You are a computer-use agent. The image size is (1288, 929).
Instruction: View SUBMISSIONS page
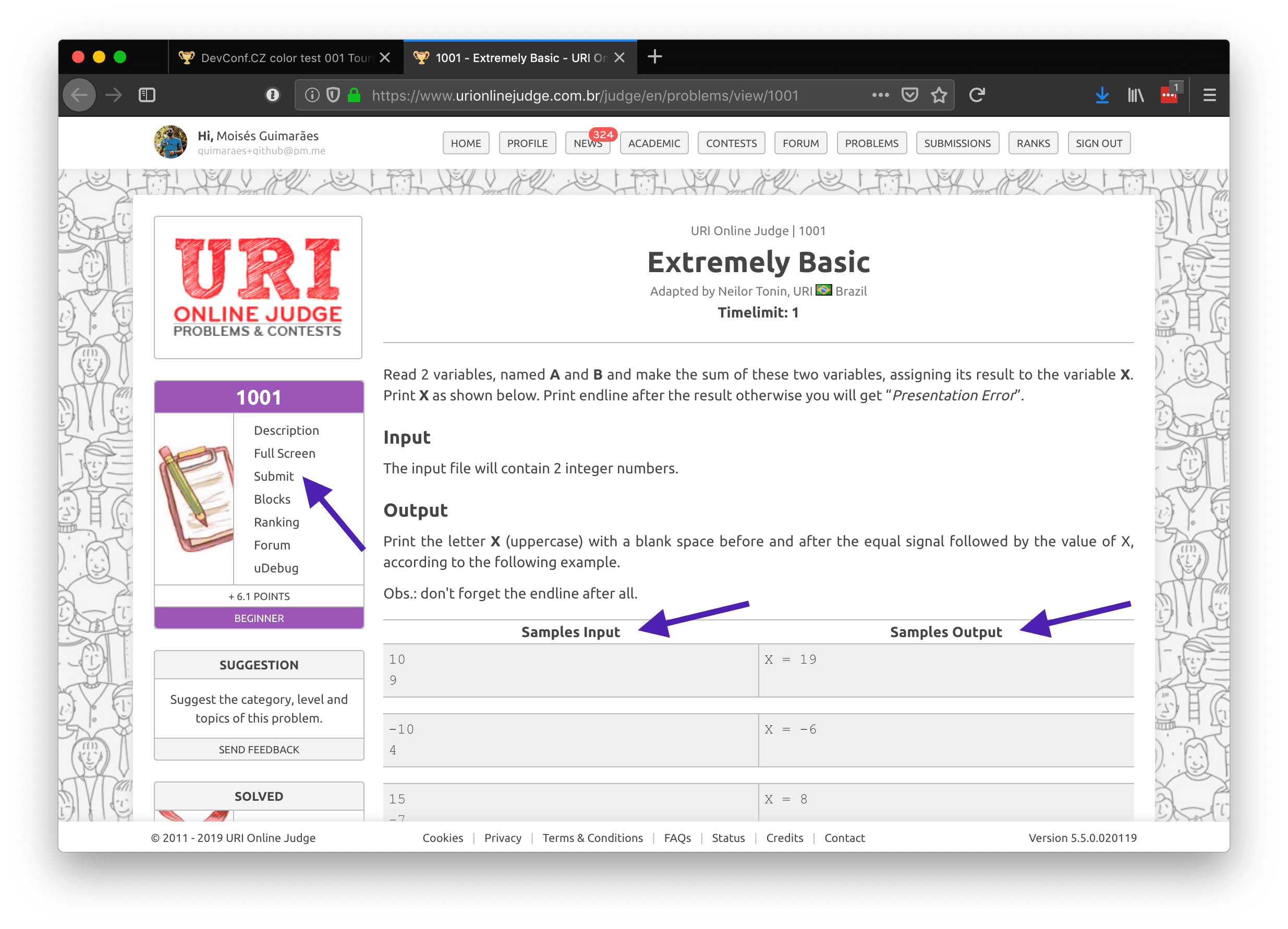point(957,143)
